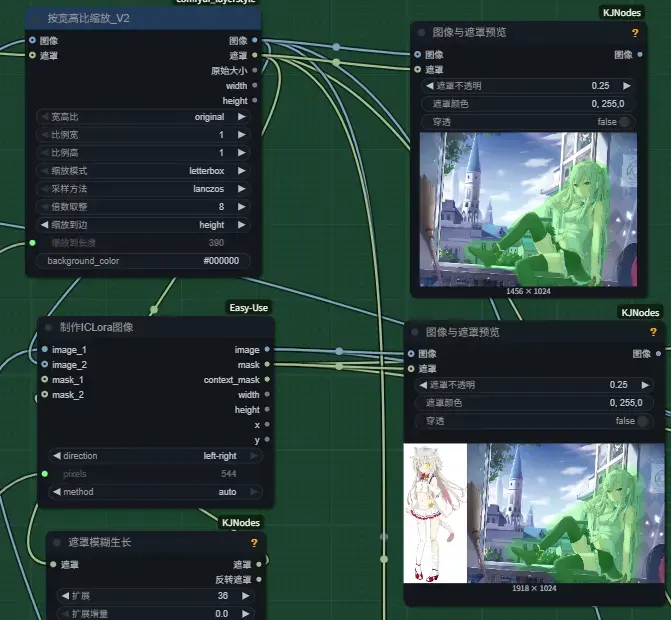
Task: Click the KJNodes badge above top preview
Action: pyautogui.click(x=622, y=13)
